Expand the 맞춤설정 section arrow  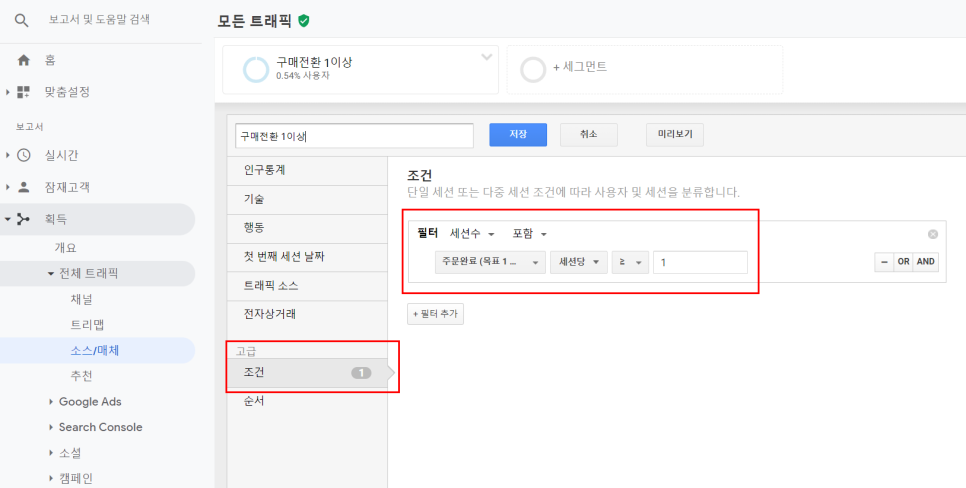[8, 92]
